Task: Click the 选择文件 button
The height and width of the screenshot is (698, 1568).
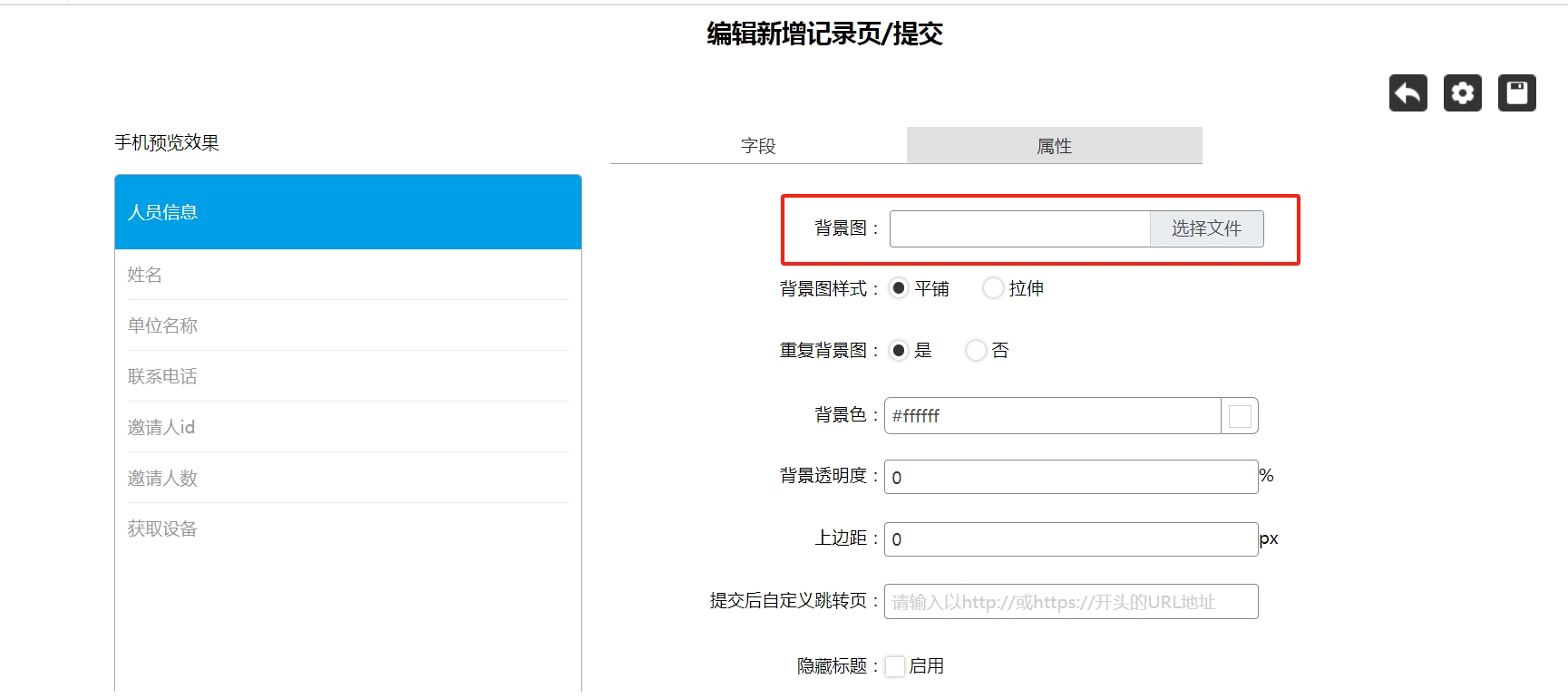Action: coord(1206,228)
